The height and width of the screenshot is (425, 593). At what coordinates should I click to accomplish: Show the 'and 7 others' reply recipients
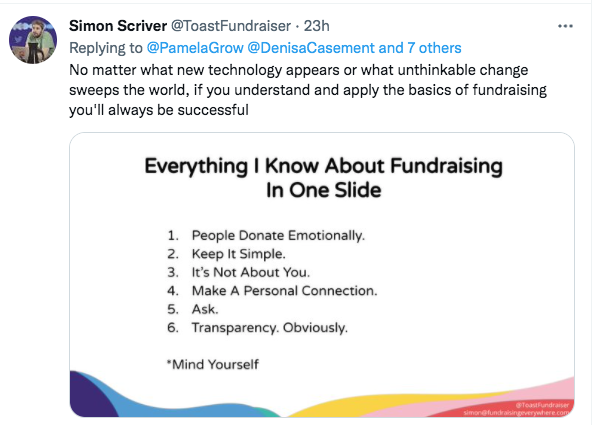[420, 48]
